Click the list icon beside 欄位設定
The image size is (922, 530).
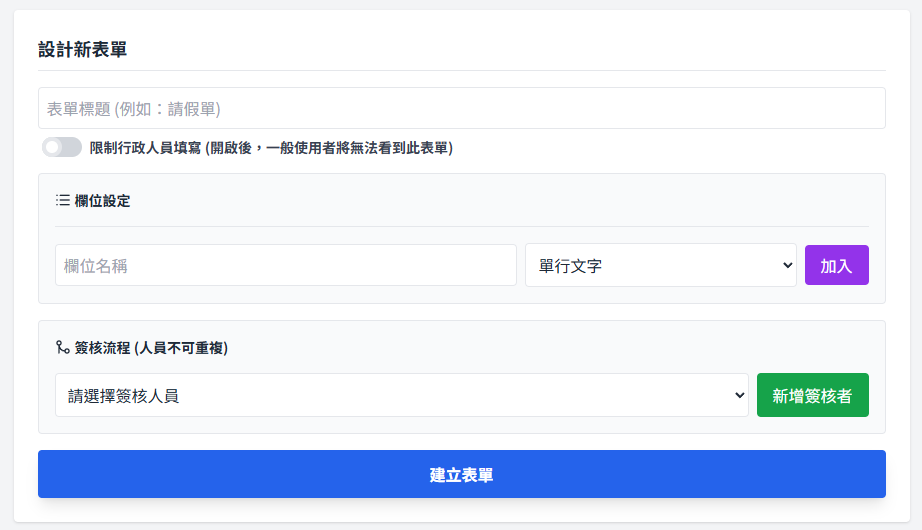pos(62,201)
